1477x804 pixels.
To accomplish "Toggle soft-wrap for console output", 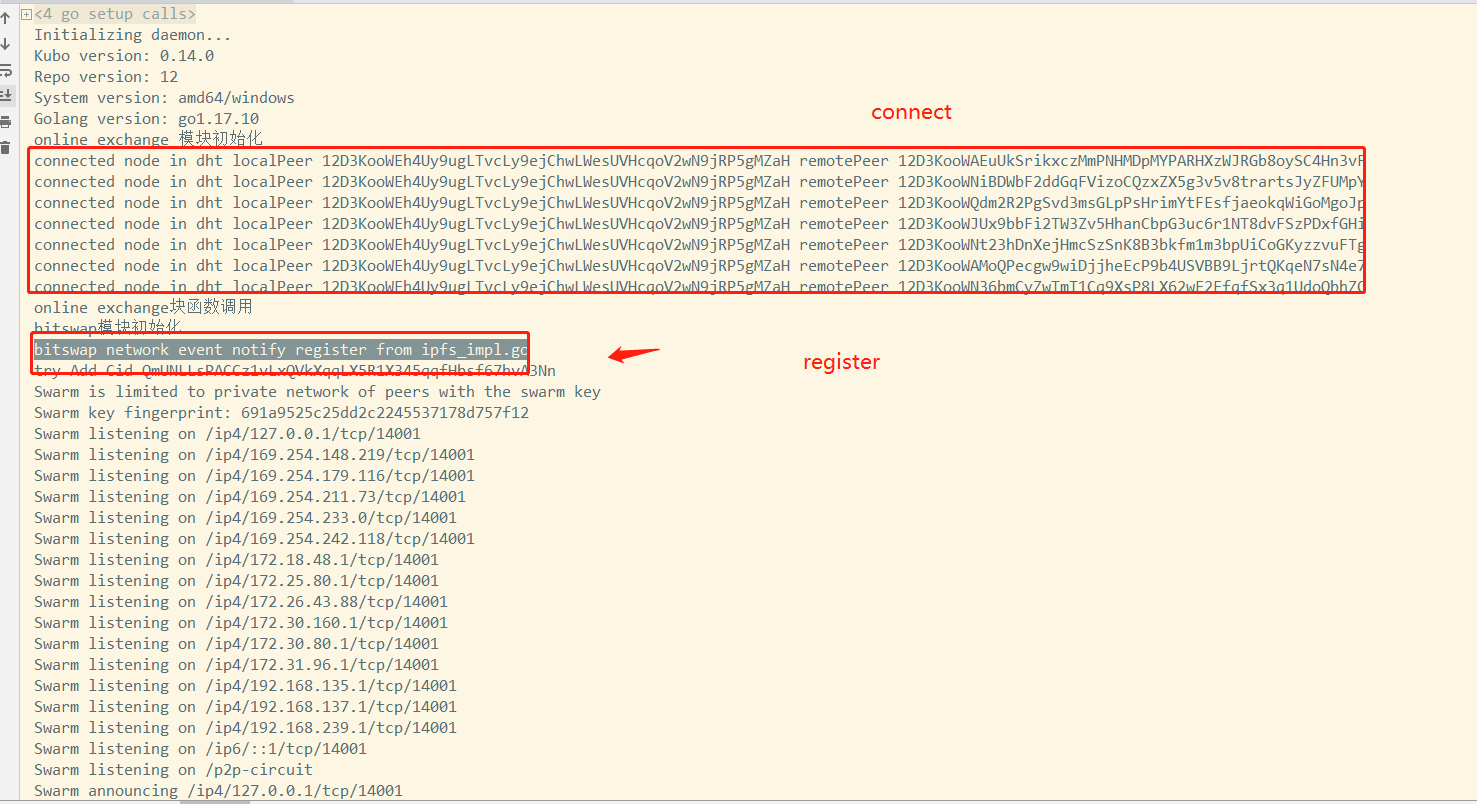I will [x=5, y=70].
